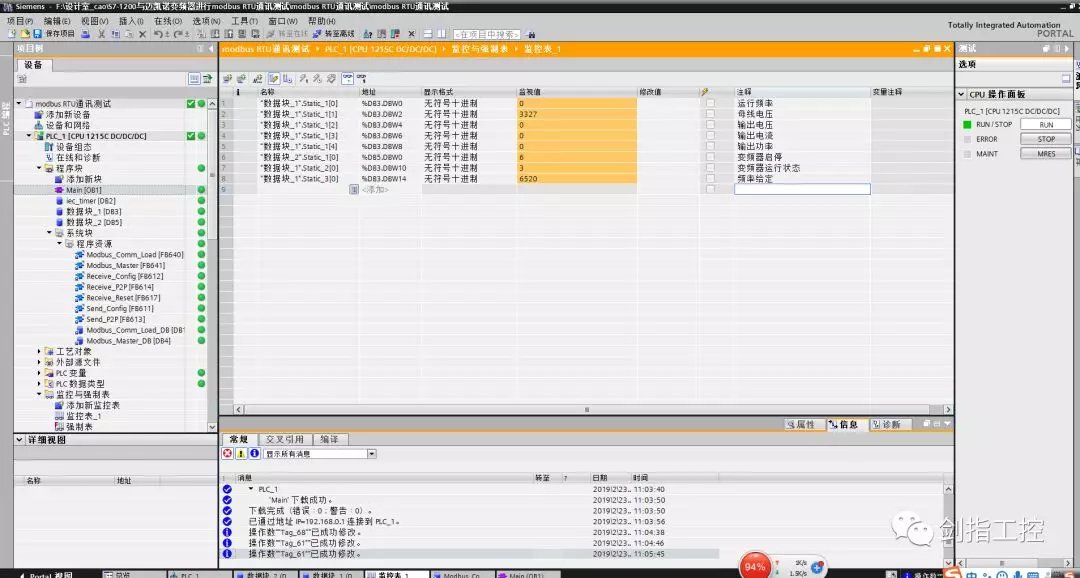Screen dimensions: 1080x578
Task: Open the 显示所有消息 message filter dropdown
Action: coord(371,453)
